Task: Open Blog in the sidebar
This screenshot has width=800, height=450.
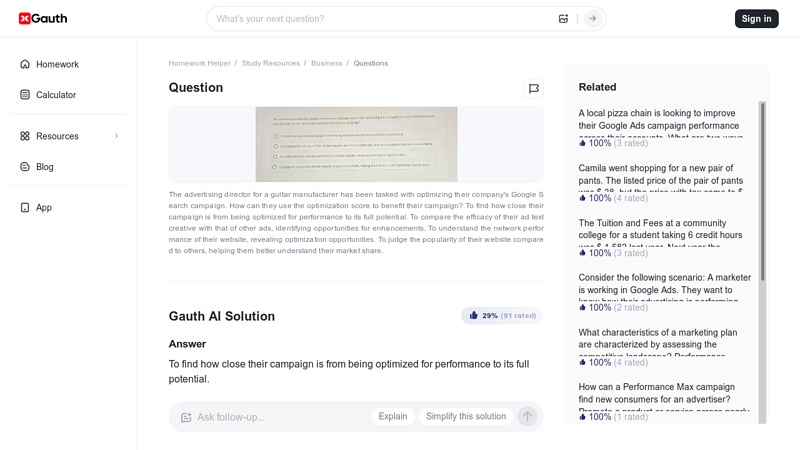Action: 68,166
